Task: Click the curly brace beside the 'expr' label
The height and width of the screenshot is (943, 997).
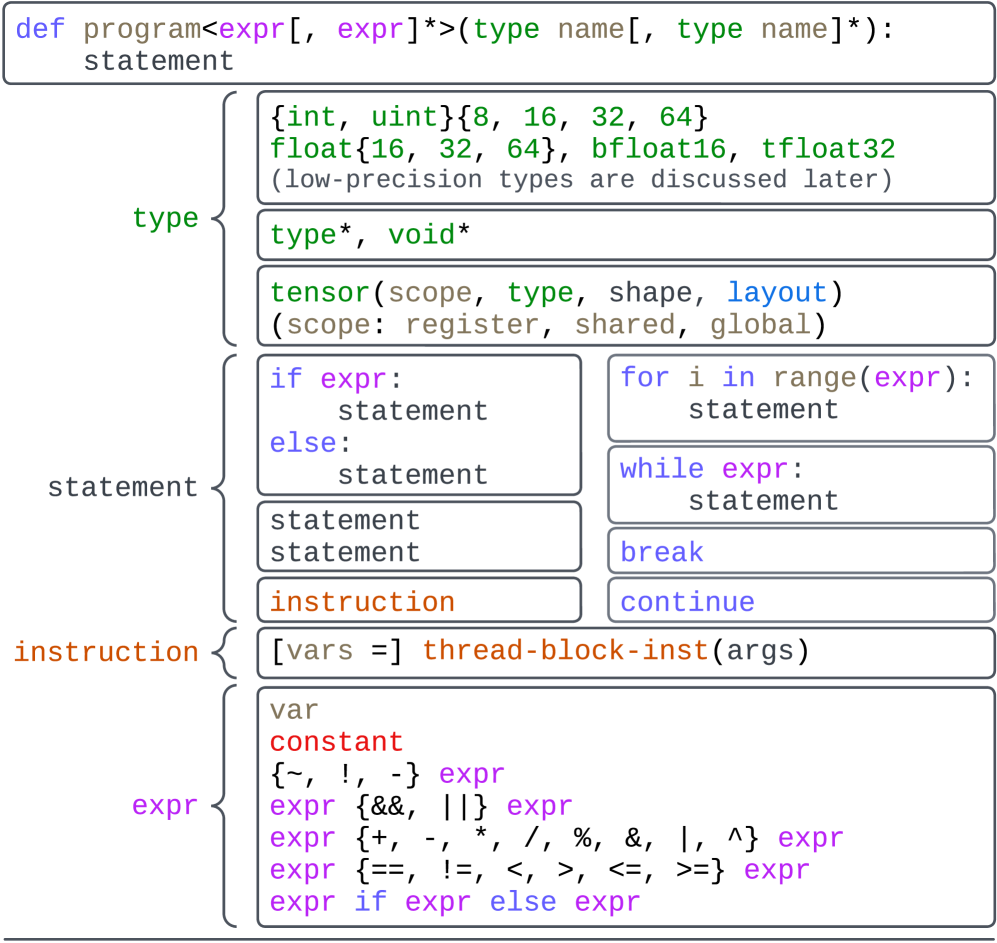Action: [x=225, y=806]
